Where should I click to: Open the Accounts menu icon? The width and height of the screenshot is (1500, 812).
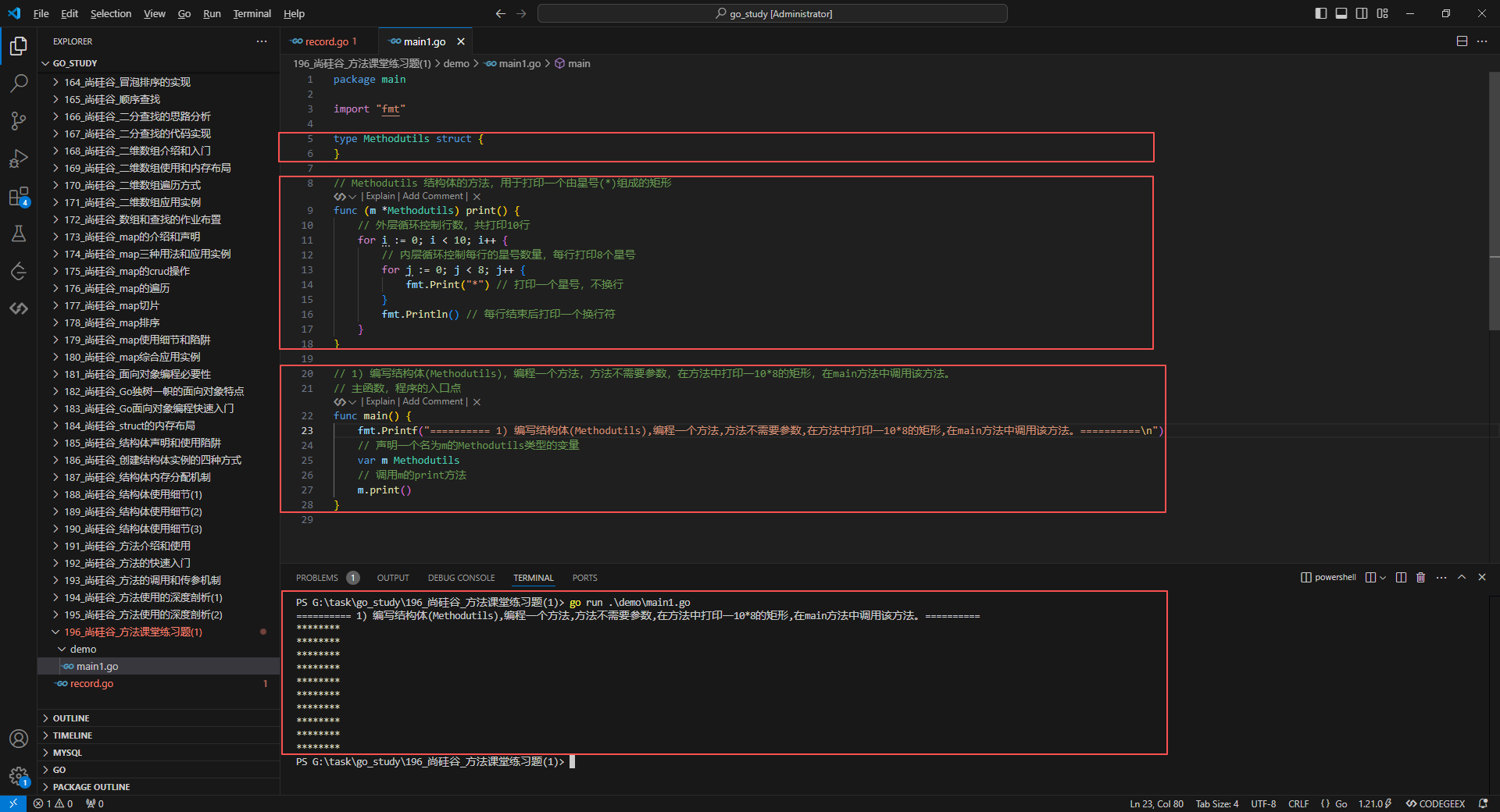pos(19,739)
